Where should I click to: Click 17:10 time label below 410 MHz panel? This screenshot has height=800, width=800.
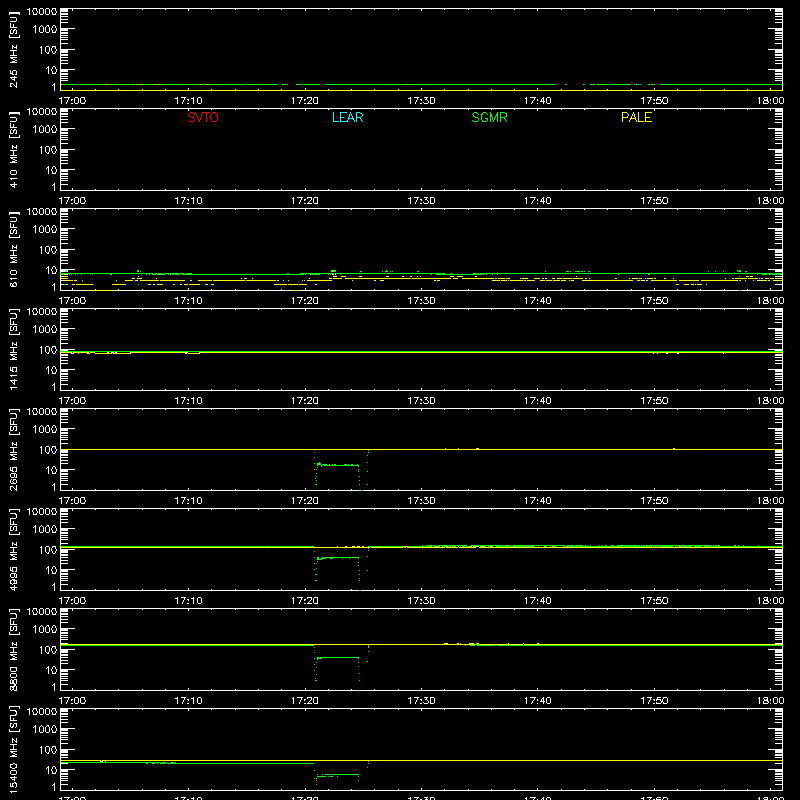coord(188,201)
